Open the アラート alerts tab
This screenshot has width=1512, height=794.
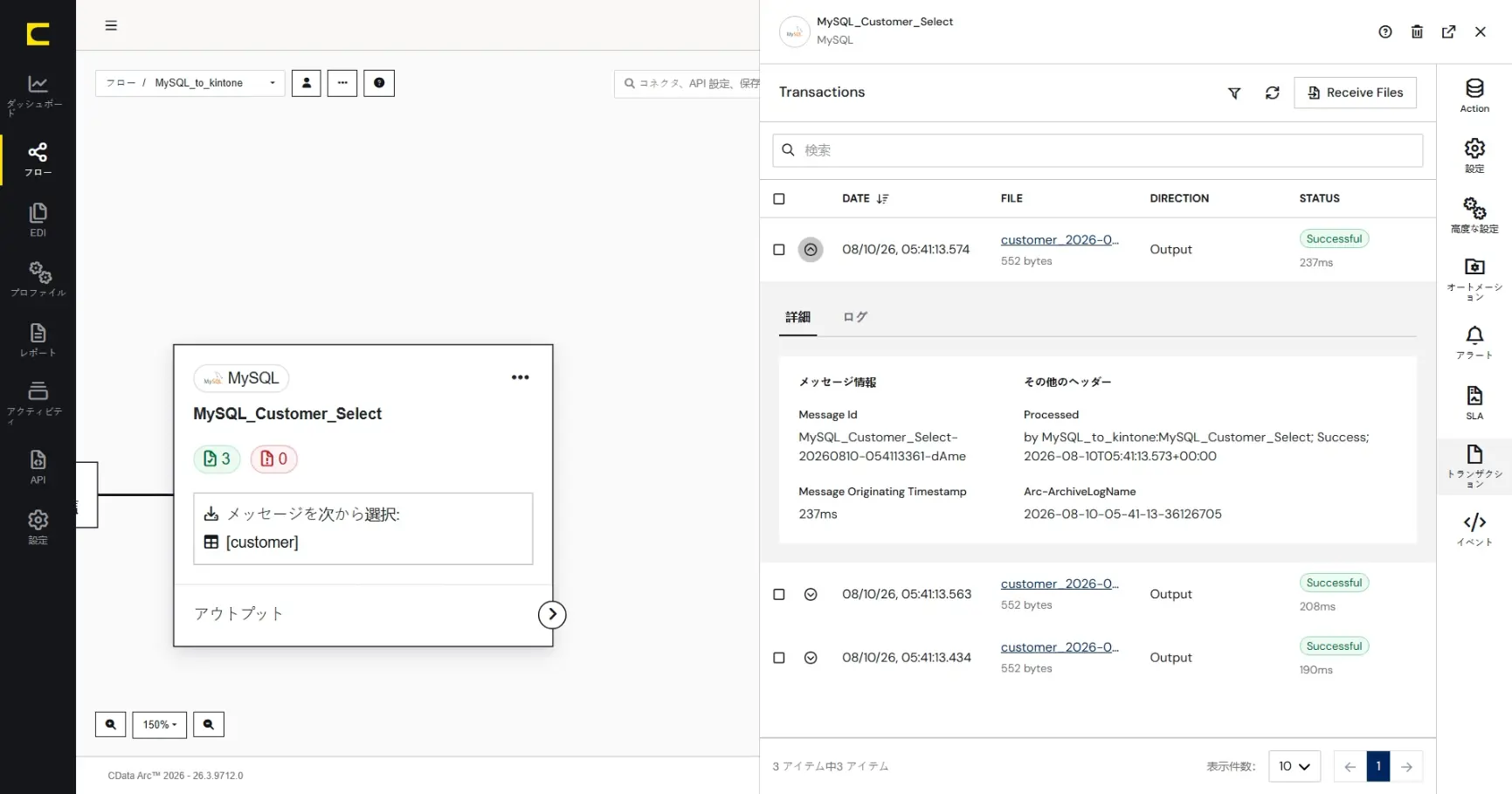pos(1474,342)
